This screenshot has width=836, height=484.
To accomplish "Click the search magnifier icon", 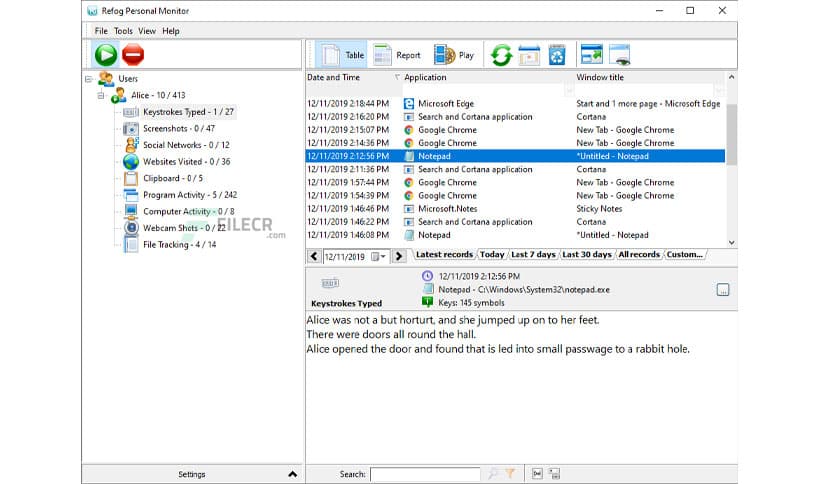I will (x=493, y=473).
